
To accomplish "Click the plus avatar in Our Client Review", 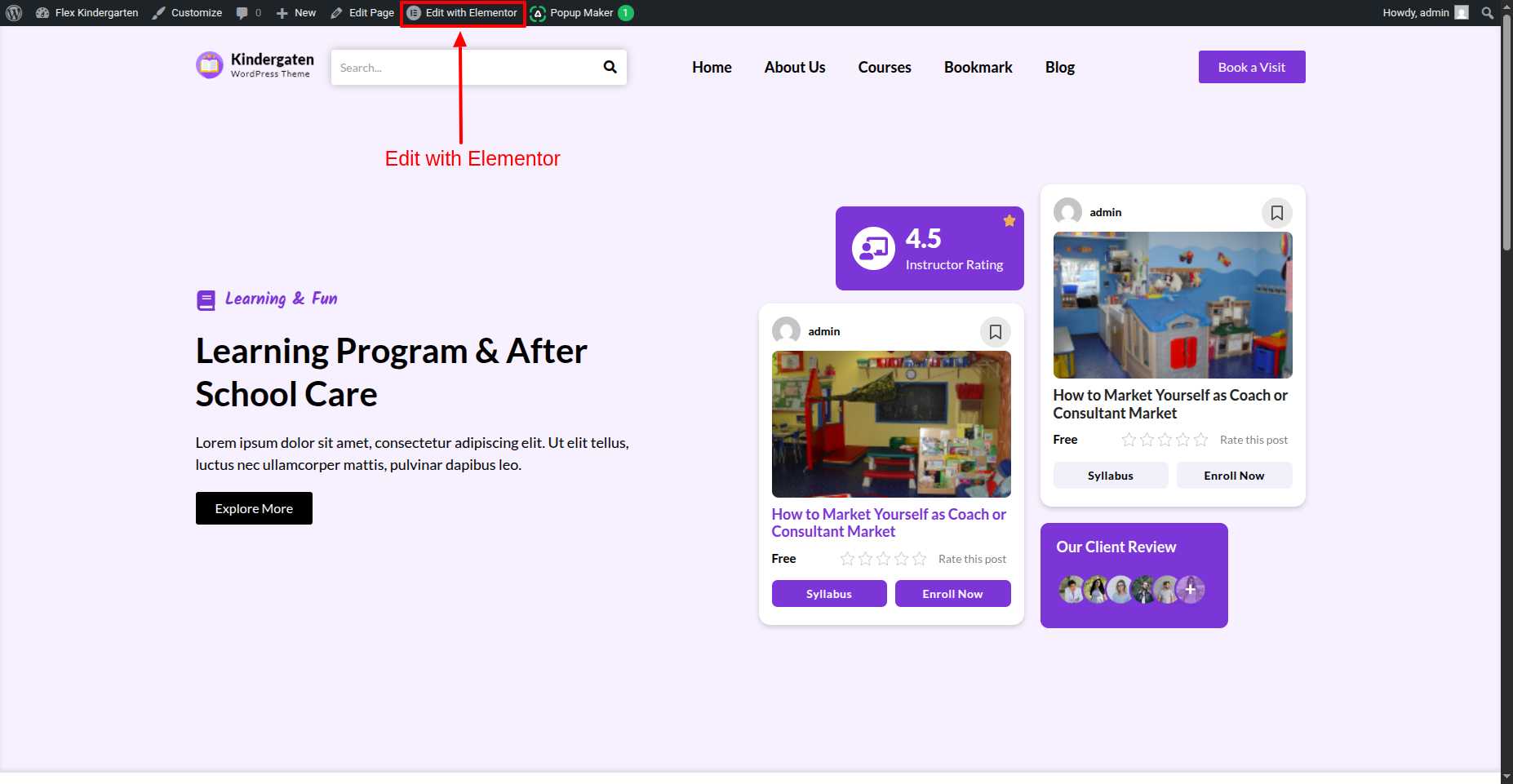I will pos(1191,589).
